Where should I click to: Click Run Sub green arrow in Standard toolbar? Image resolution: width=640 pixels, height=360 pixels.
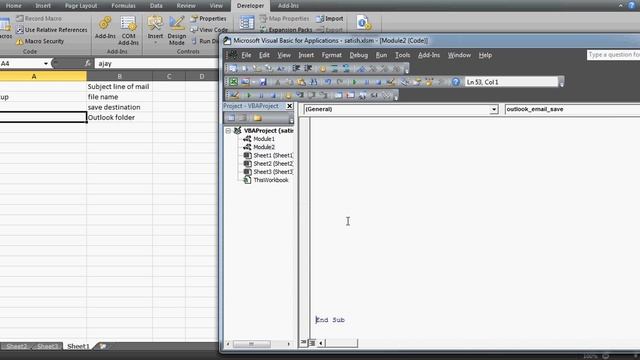coord(355,82)
